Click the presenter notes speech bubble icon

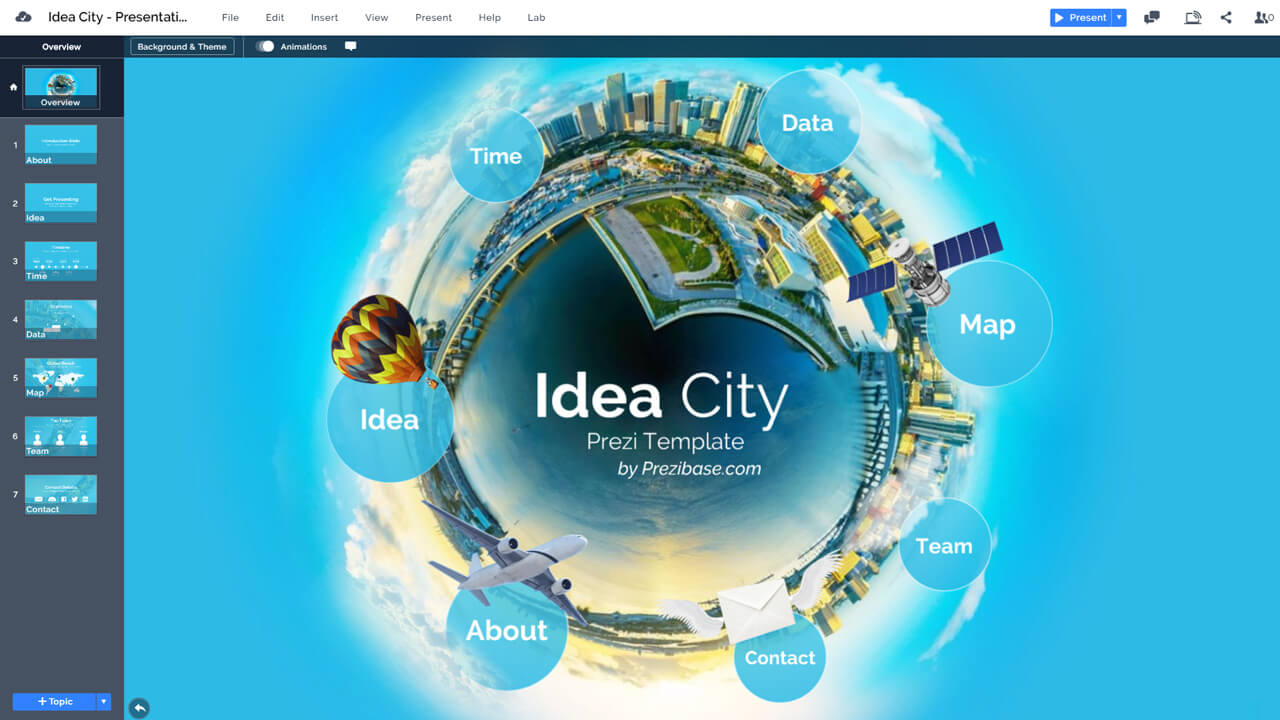pyautogui.click(x=350, y=46)
